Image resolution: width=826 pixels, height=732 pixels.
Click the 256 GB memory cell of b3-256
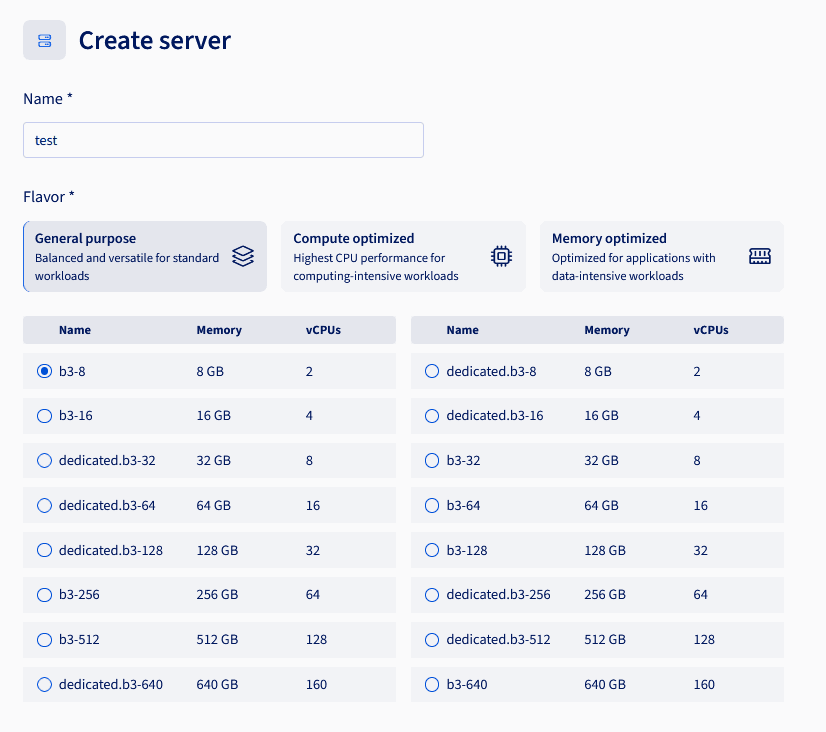click(217, 595)
